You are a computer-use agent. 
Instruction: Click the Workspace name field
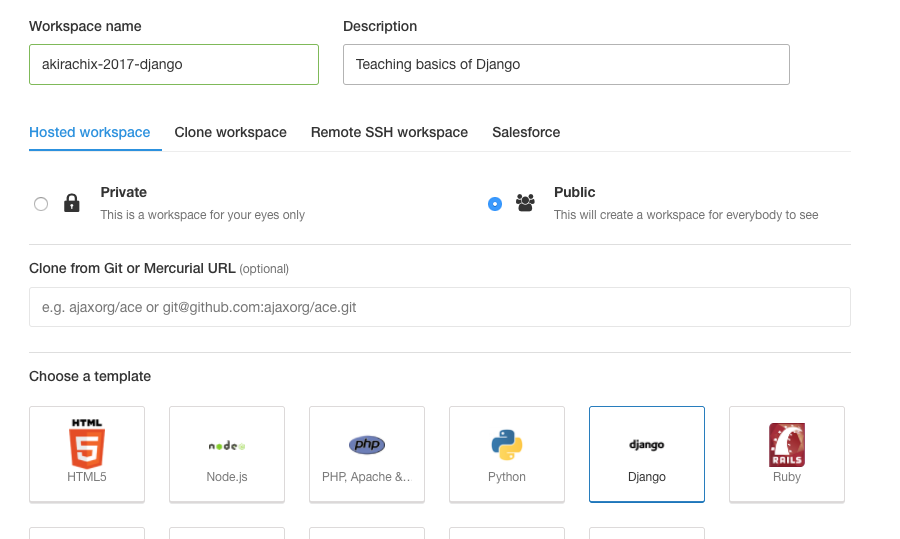point(174,64)
